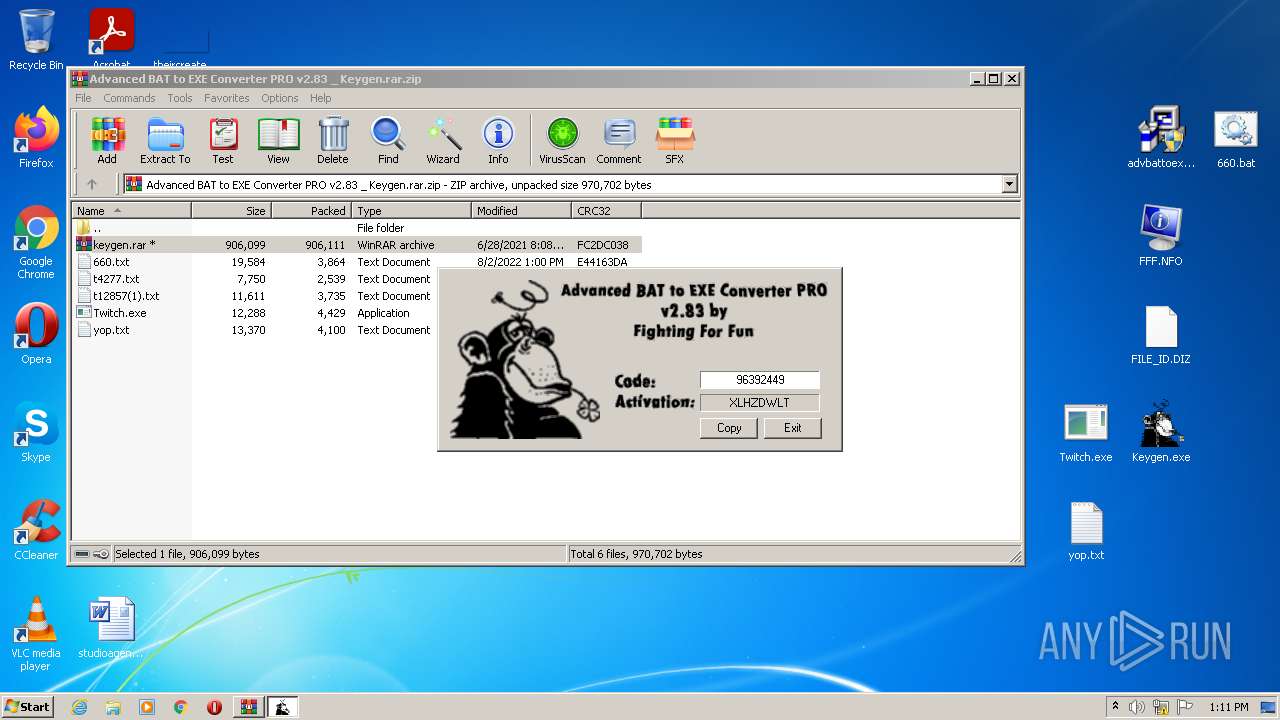The image size is (1280, 720).
Task: Open the Windows Start menu
Action: [28, 706]
